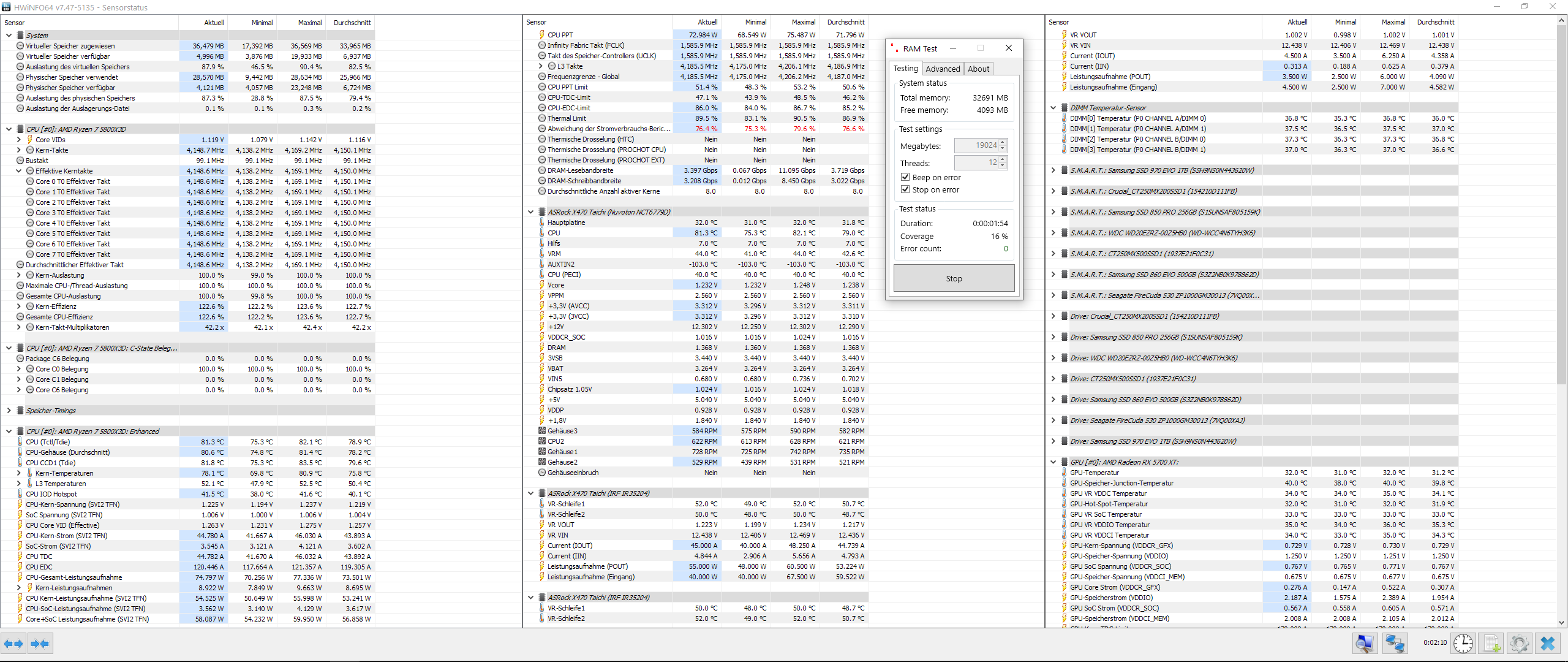The height and width of the screenshot is (662, 1568).
Task: Select Leistungsaufnahme (Eingang) row in middle panel
Action: click(x=695, y=576)
